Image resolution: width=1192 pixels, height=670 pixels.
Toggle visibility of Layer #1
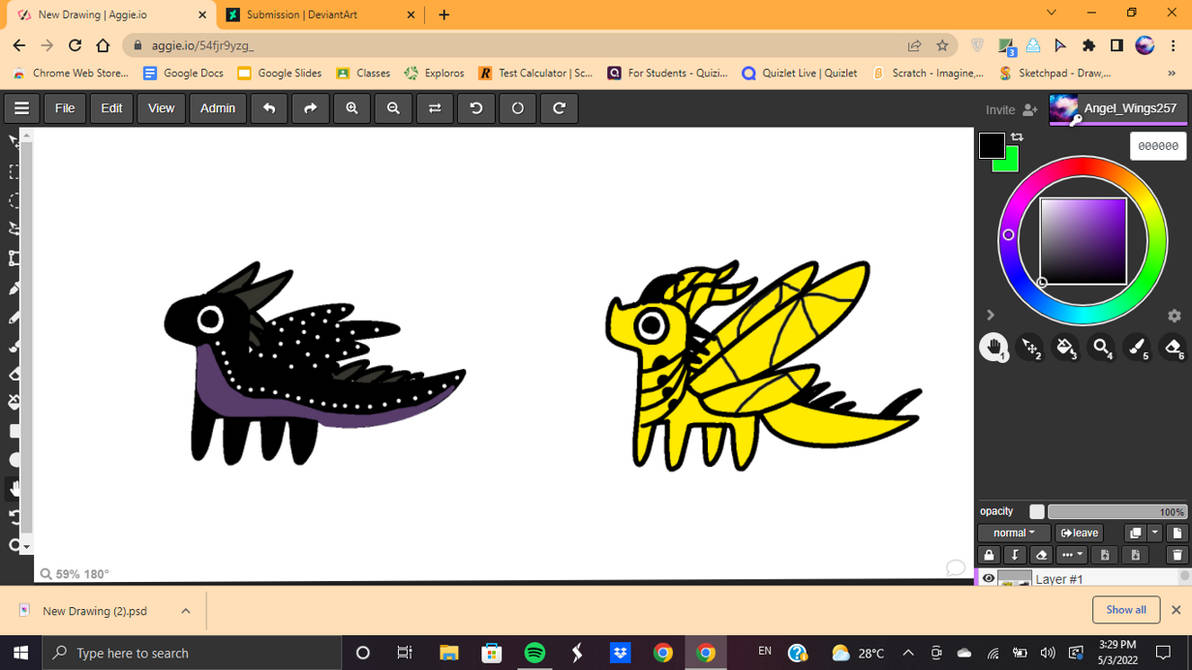point(988,578)
